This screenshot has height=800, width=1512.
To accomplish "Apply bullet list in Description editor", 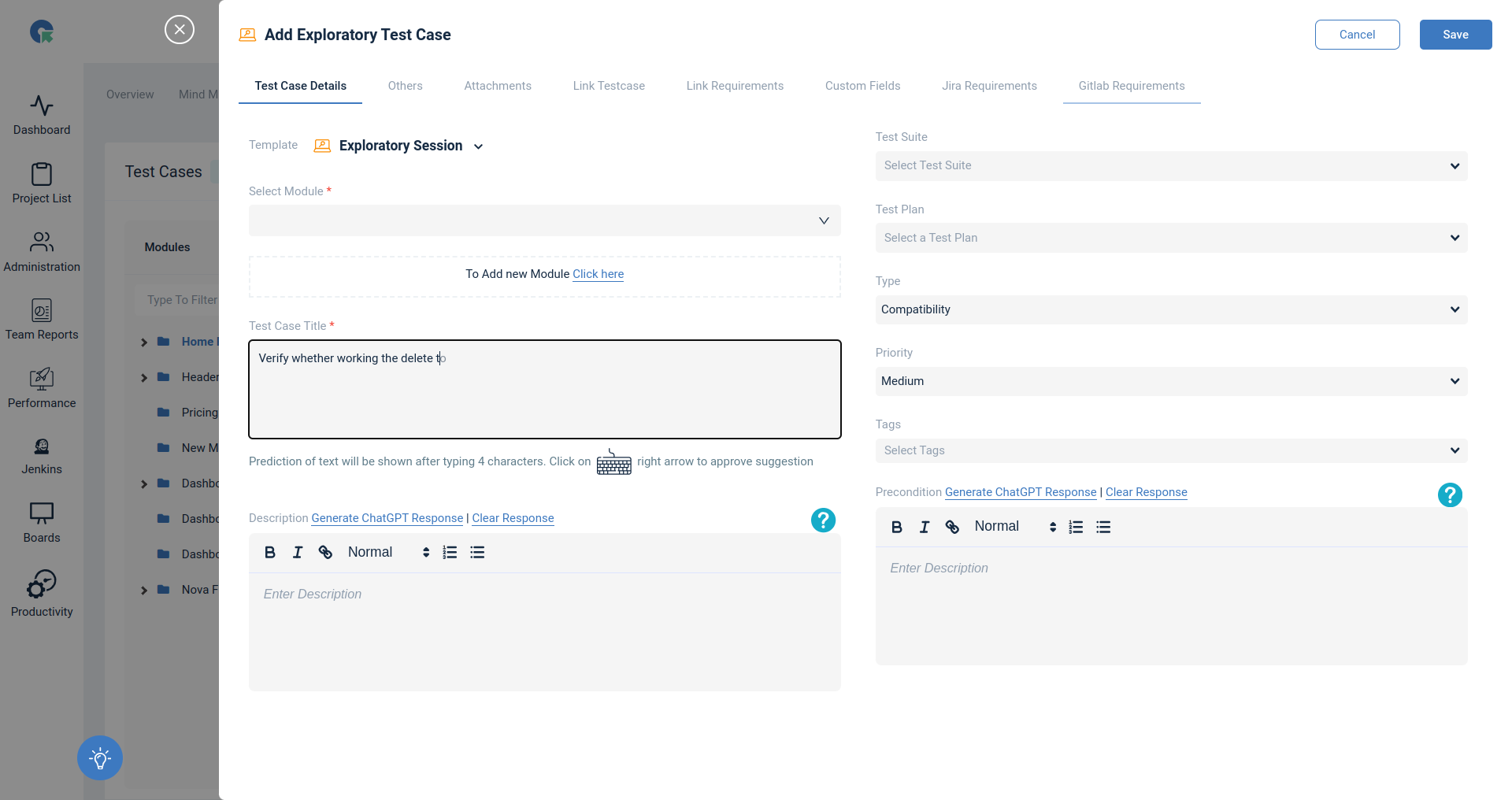I will [477, 553].
